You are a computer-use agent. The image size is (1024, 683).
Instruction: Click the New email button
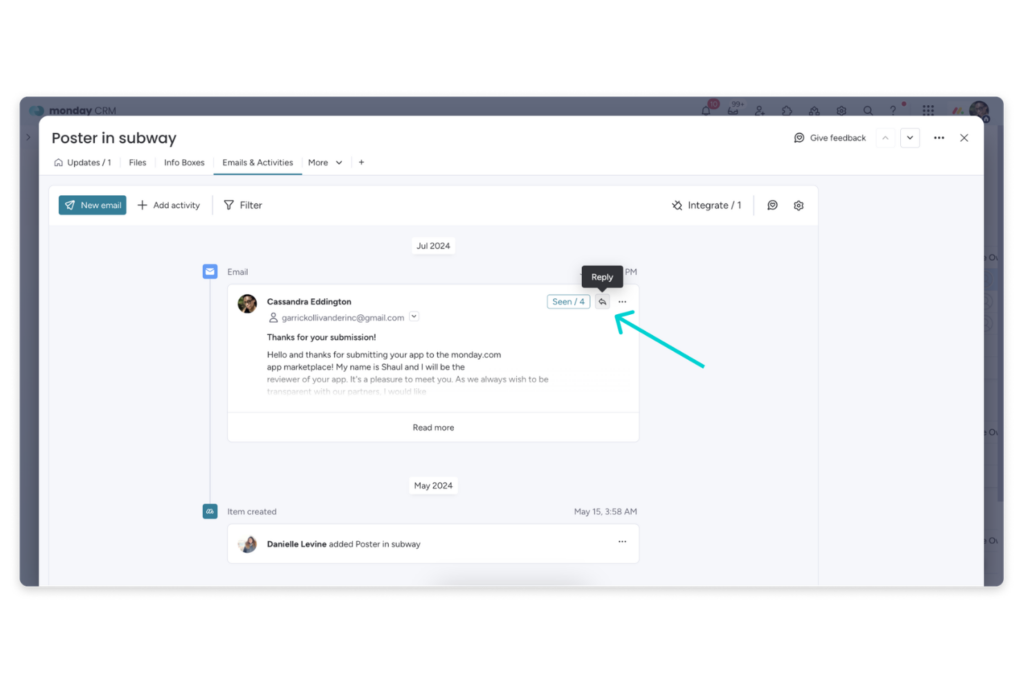(92, 205)
